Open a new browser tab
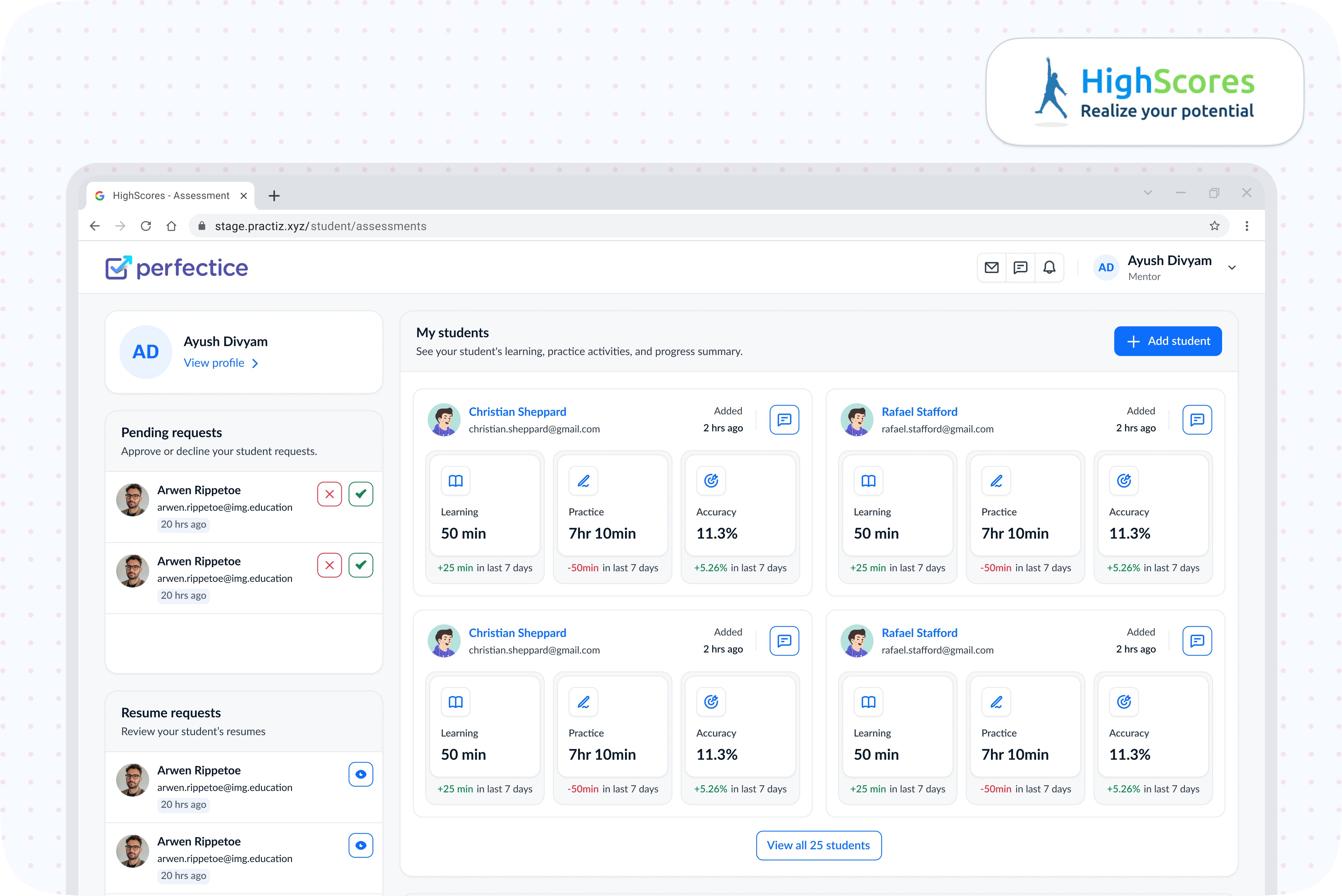The height and width of the screenshot is (896, 1342). tap(274, 196)
